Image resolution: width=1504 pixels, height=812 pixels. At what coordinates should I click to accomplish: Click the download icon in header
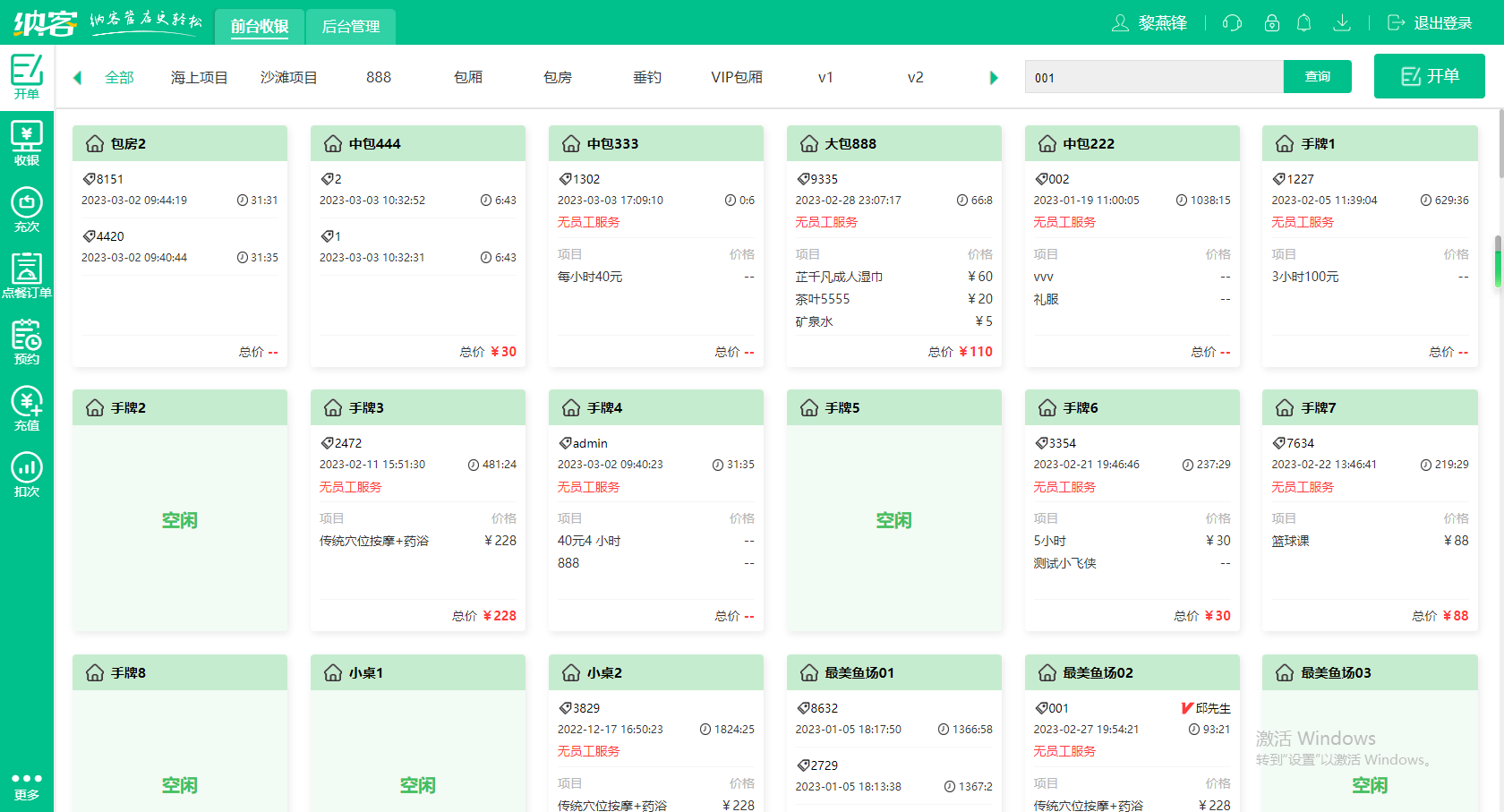point(1341,22)
